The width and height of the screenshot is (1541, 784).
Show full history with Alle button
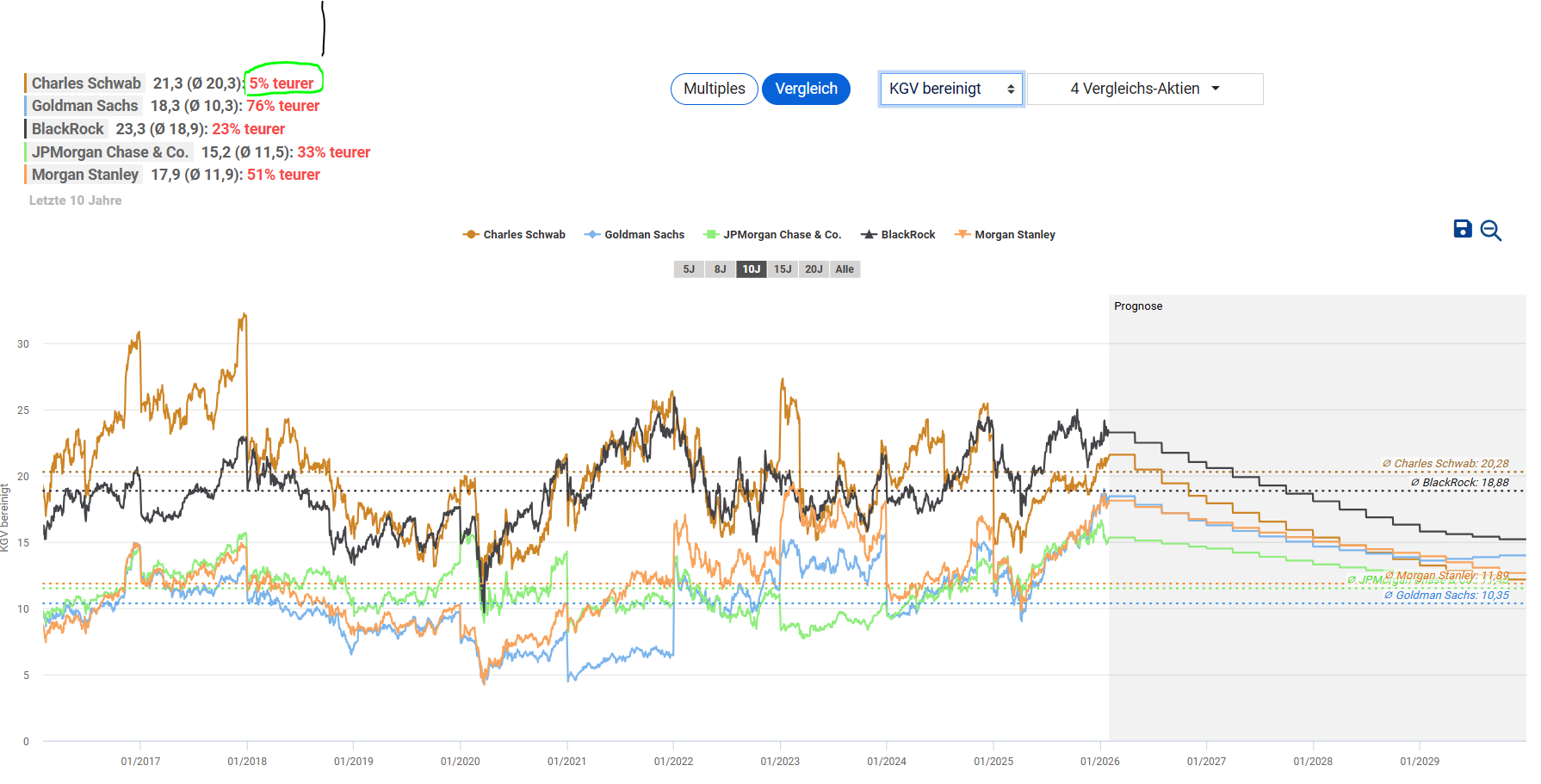845,269
